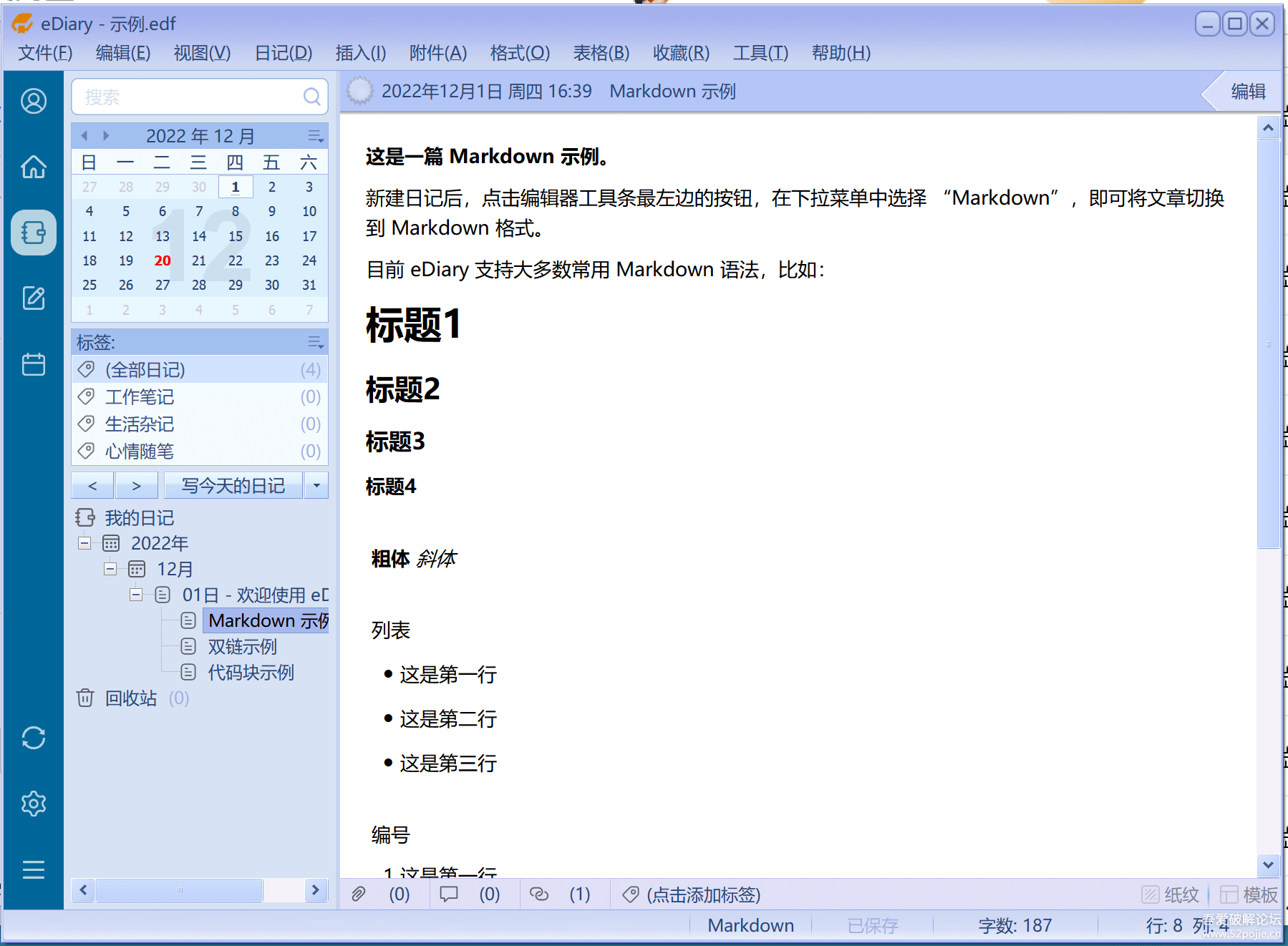The height and width of the screenshot is (946, 1288).
Task: Open settings gear icon in sidebar
Action: point(34,804)
